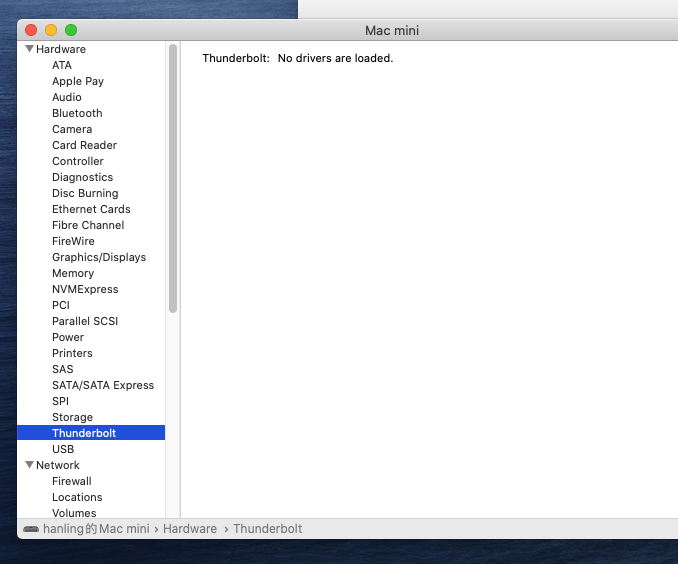The height and width of the screenshot is (564, 678).
Task: Collapse the Hardware section triangle
Action: click(x=29, y=49)
